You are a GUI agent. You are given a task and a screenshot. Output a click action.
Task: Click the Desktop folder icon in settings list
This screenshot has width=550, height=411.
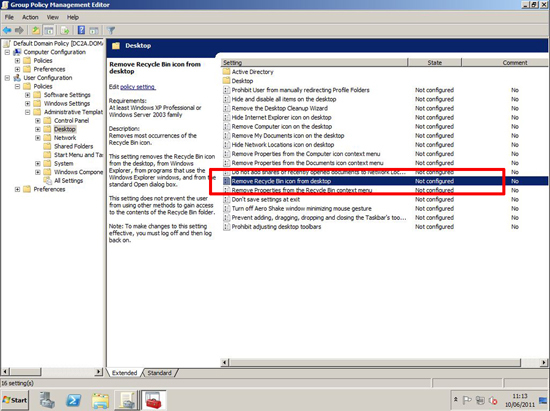[x=226, y=81]
